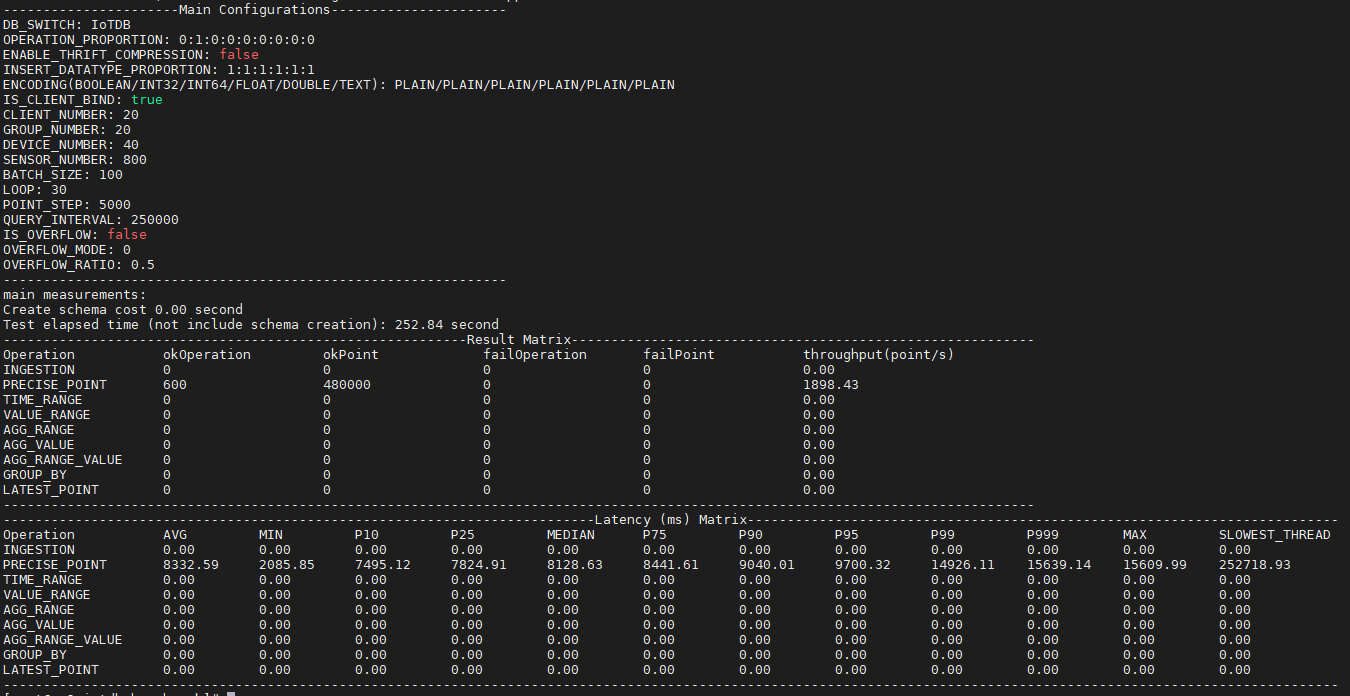Image resolution: width=1350 pixels, height=696 pixels.
Task: Select the 'POINT_STEP: 5000' line
Action: click(67, 205)
